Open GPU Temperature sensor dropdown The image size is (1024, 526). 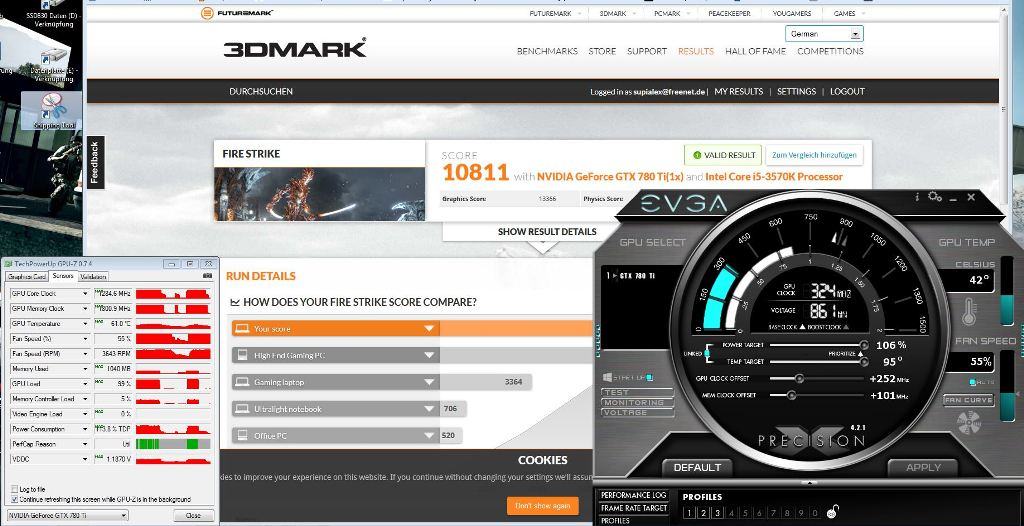[85, 324]
